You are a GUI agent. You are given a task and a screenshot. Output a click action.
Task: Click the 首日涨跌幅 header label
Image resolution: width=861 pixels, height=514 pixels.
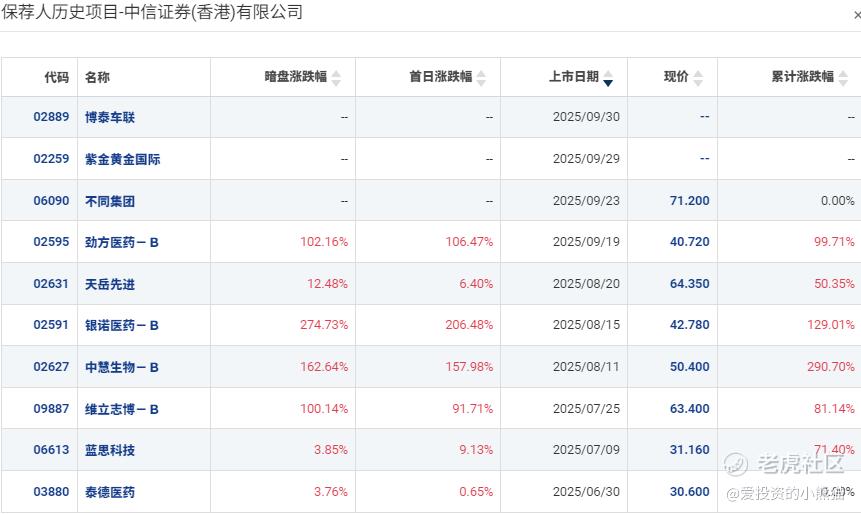[x=441, y=77]
